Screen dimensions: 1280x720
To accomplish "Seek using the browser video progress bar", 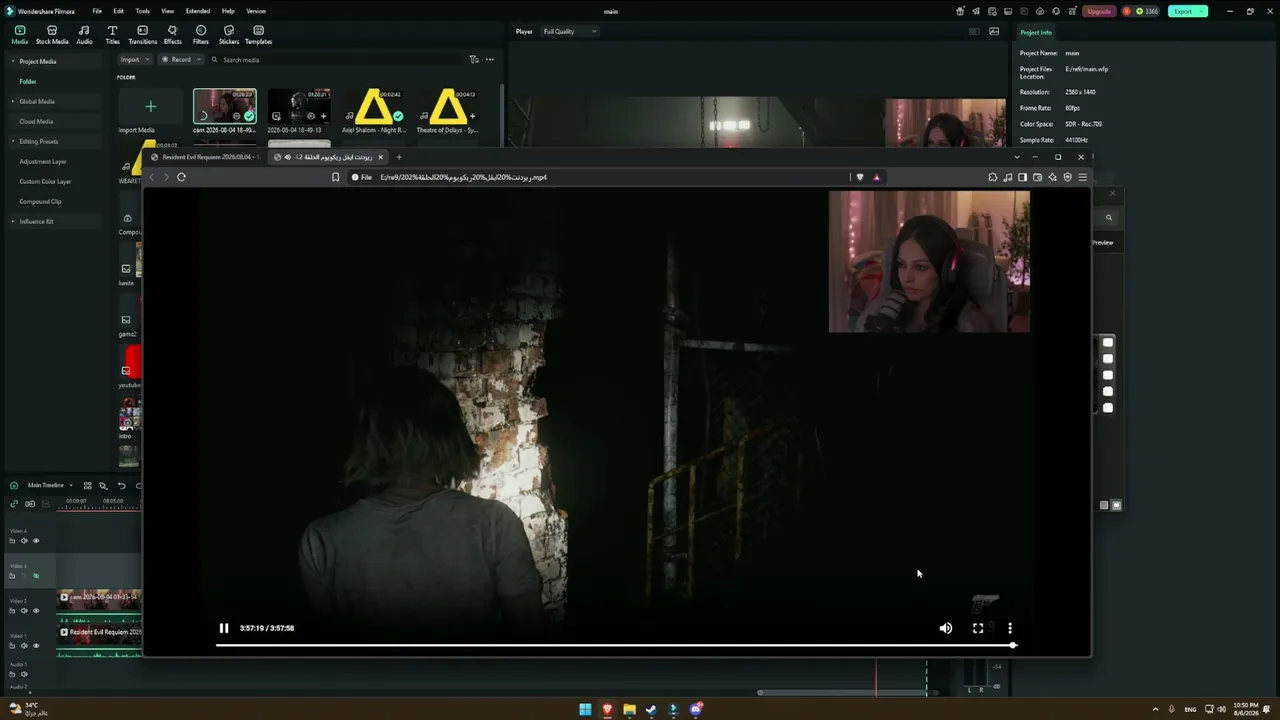I will pos(616,645).
